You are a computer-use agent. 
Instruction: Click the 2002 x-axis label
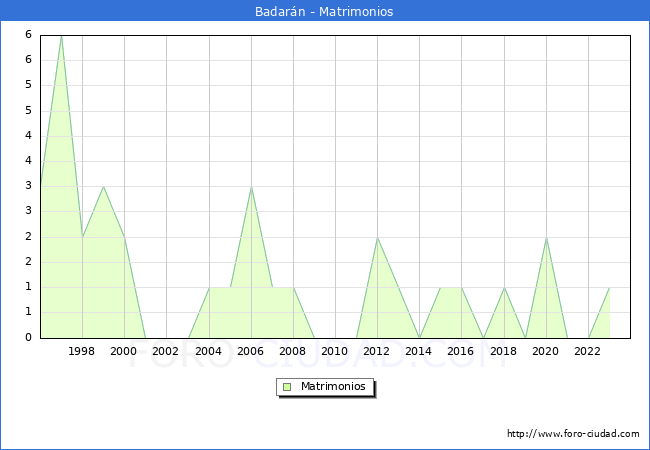coord(165,351)
